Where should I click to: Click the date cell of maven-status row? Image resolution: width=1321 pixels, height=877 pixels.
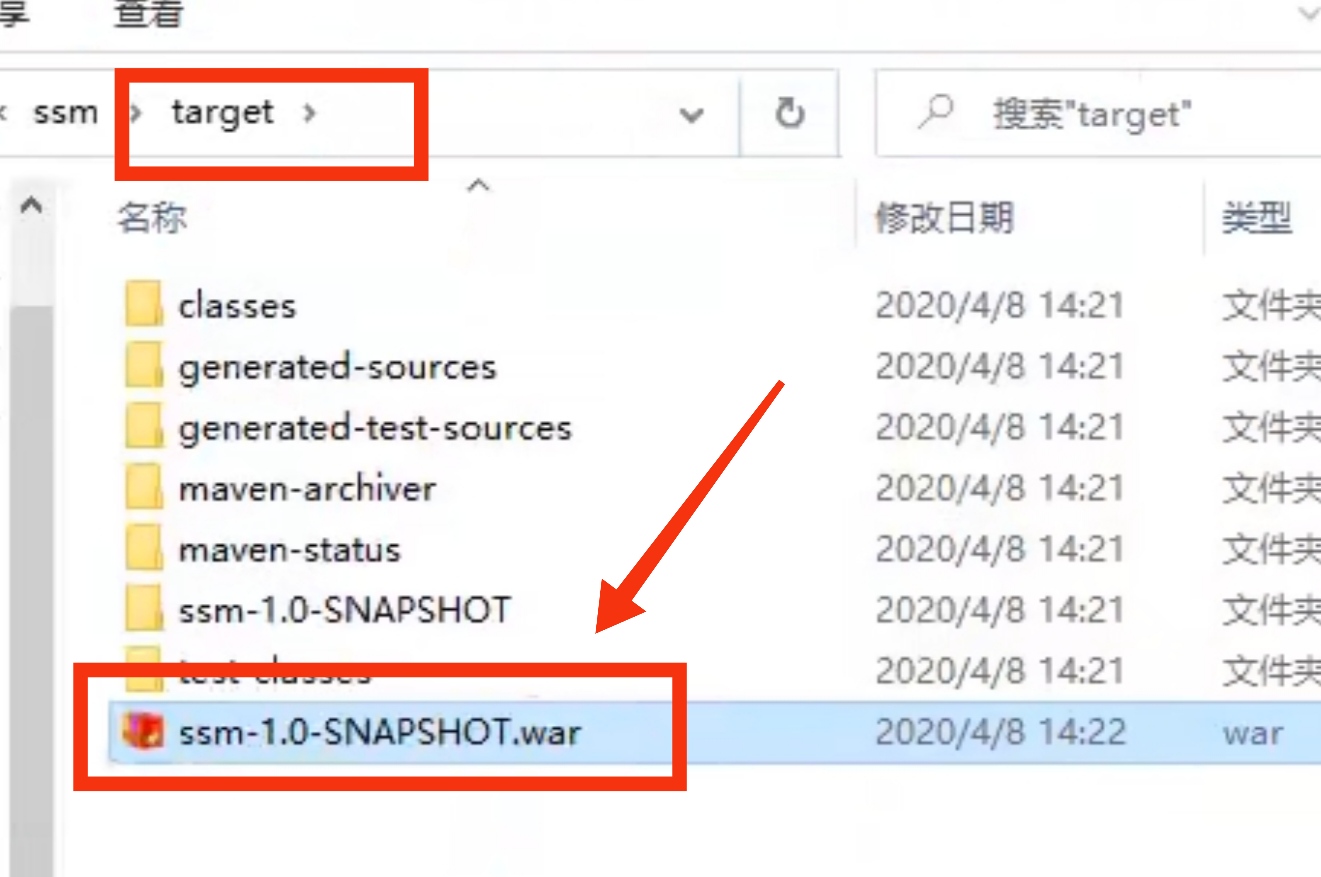coord(1000,550)
